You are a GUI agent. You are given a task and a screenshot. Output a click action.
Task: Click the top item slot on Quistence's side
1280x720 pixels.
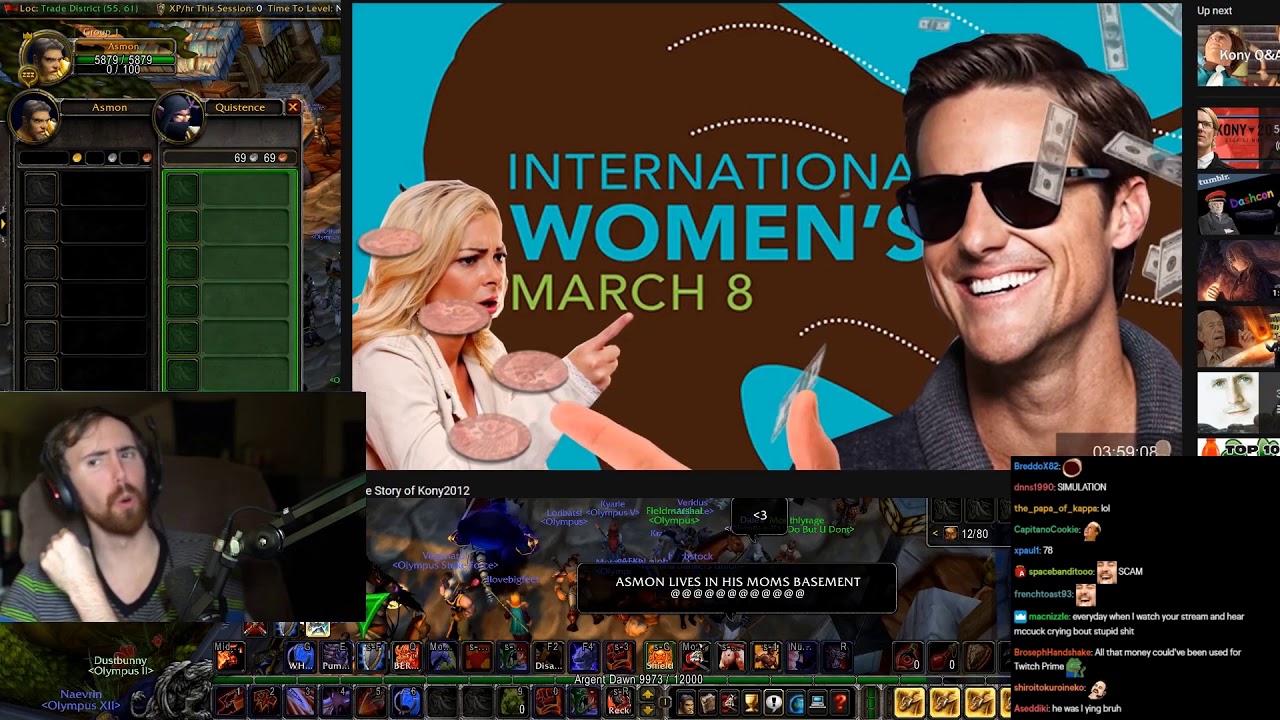182,190
